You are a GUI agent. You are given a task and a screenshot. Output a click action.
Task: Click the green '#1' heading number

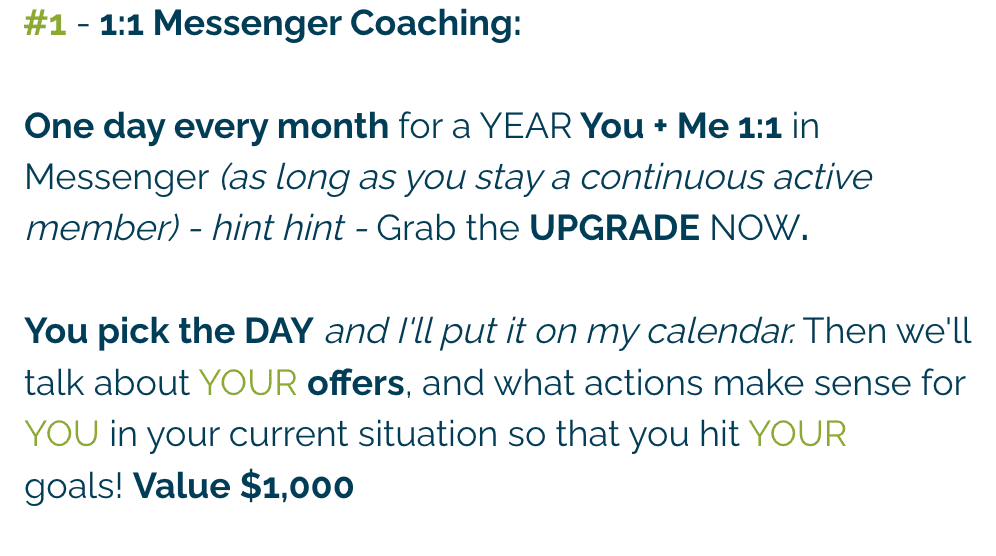coord(45,24)
